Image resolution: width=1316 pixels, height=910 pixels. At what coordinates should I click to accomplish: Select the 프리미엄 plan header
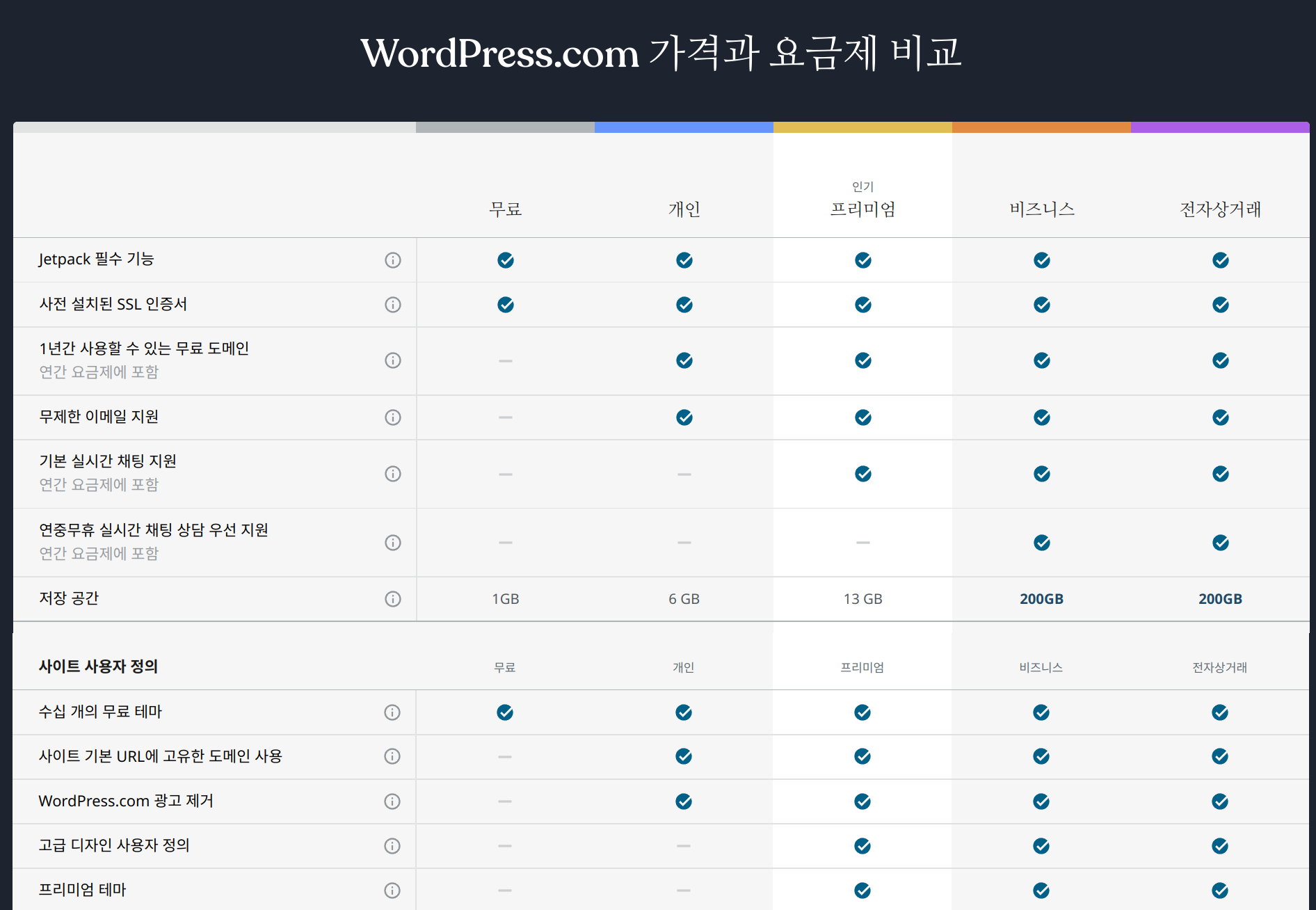coord(863,209)
